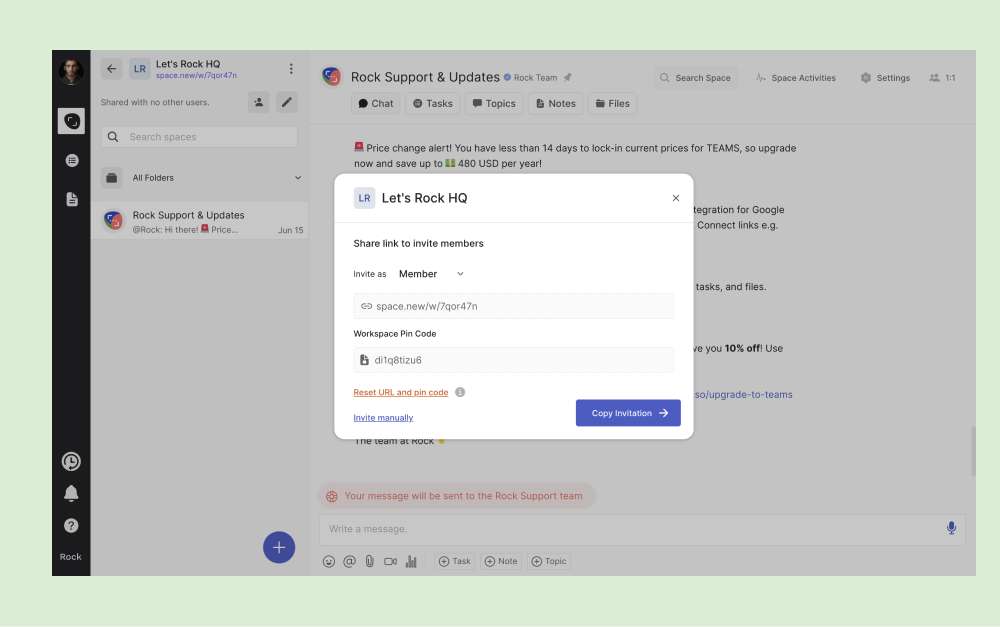Screen dimensions: 1000x627
Task: Click the microphone voice message icon
Action: pyautogui.click(x=951, y=528)
